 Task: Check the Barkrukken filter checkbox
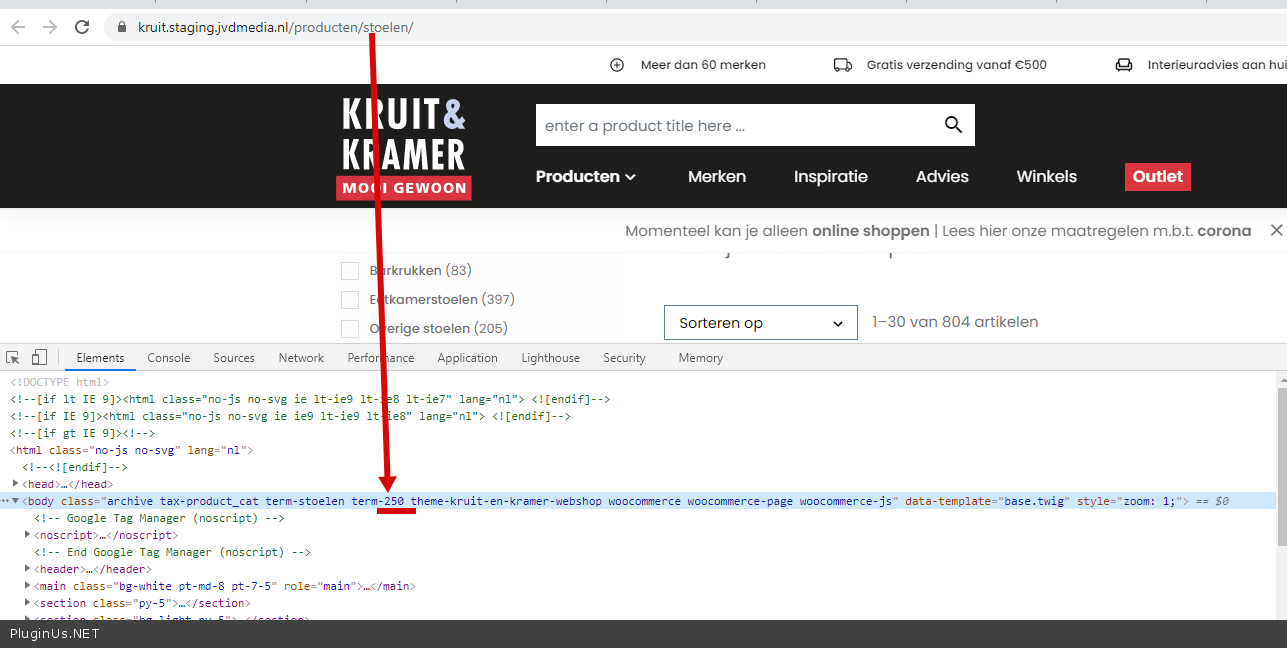tap(350, 271)
